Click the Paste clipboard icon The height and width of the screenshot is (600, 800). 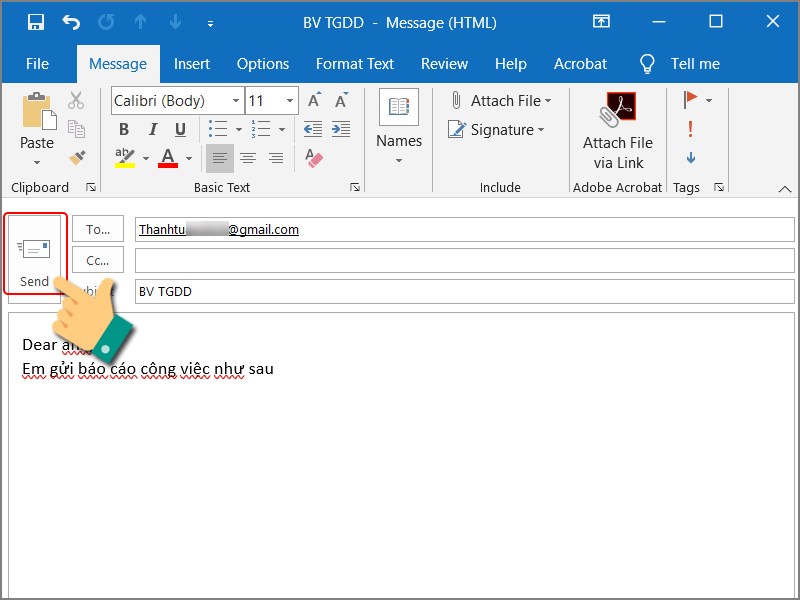(38, 110)
